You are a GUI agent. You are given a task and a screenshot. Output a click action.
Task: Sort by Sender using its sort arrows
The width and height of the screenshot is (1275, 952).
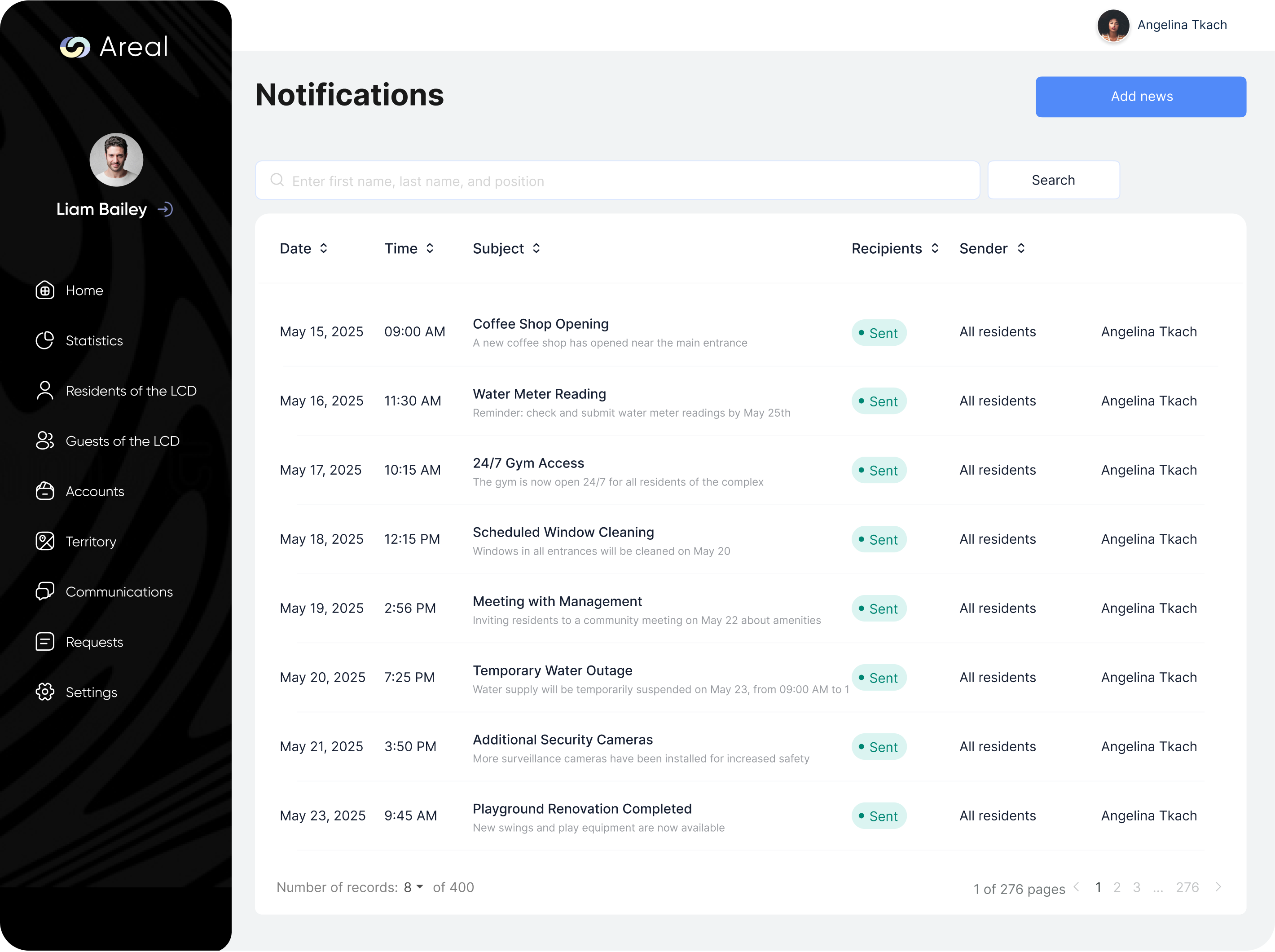point(1021,248)
